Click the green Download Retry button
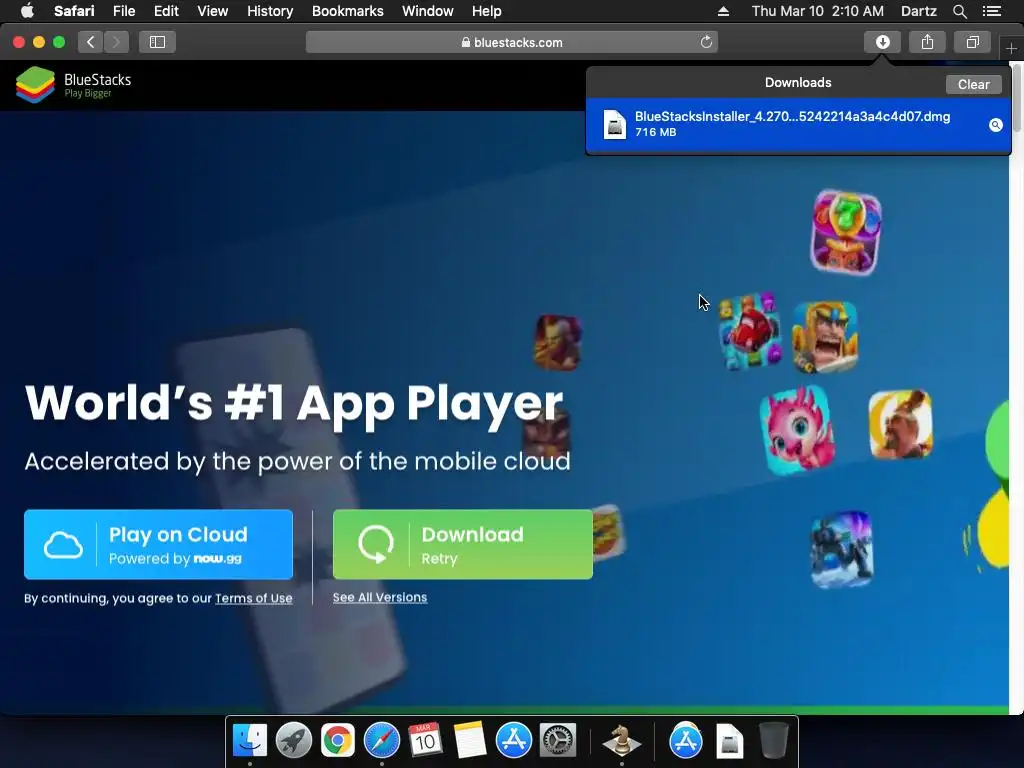The width and height of the screenshot is (1024, 768). tap(463, 545)
